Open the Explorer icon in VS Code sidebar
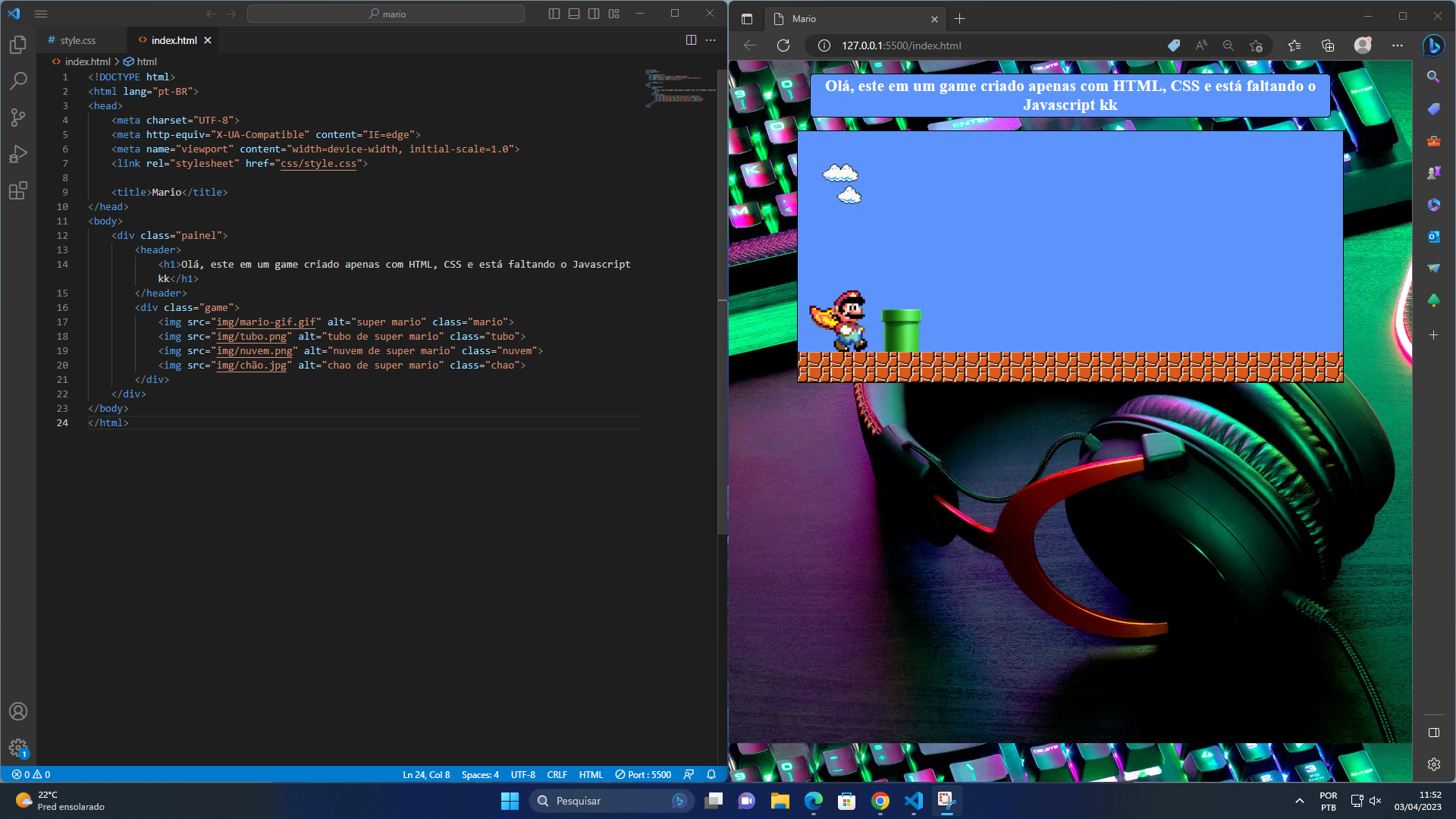 pyautogui.click(x=18, y=45)
